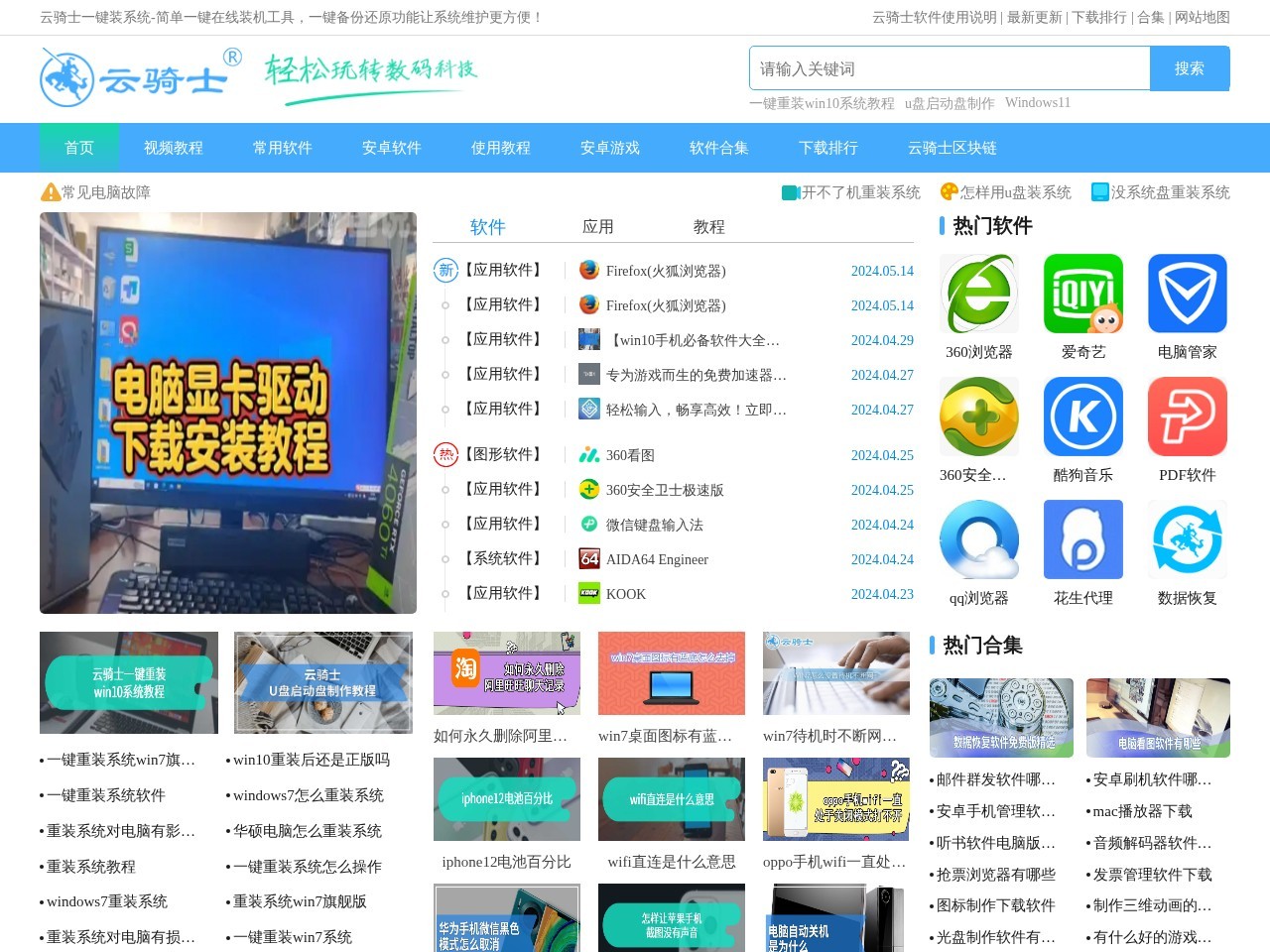The height and width of the screenshot is (952, 1270).
Task: Switch to the 教程 tab
Action: (x=710, y=226)
